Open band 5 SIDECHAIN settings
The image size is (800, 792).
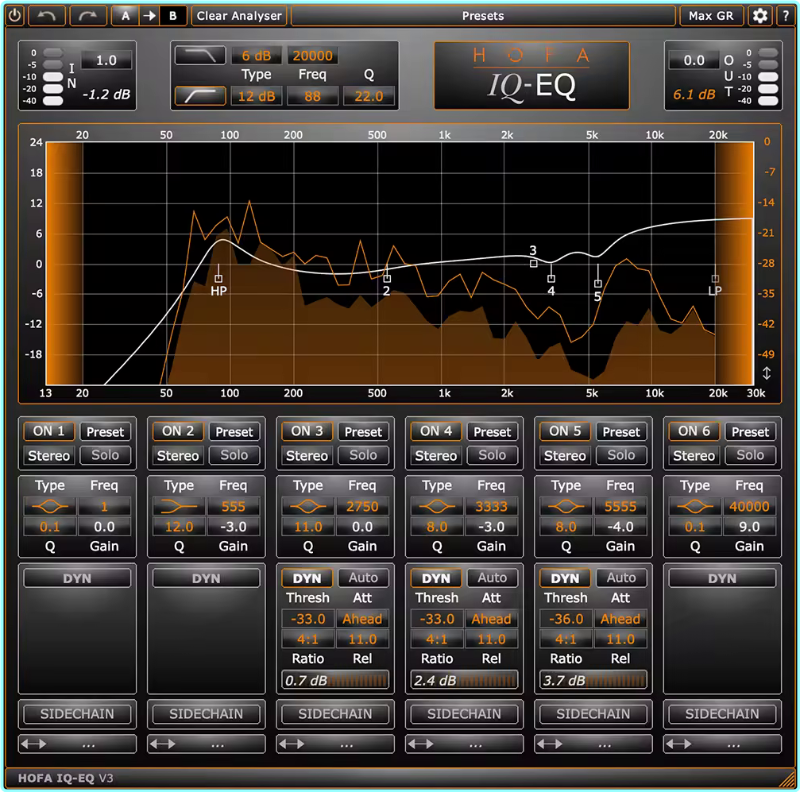coord(593,713)
